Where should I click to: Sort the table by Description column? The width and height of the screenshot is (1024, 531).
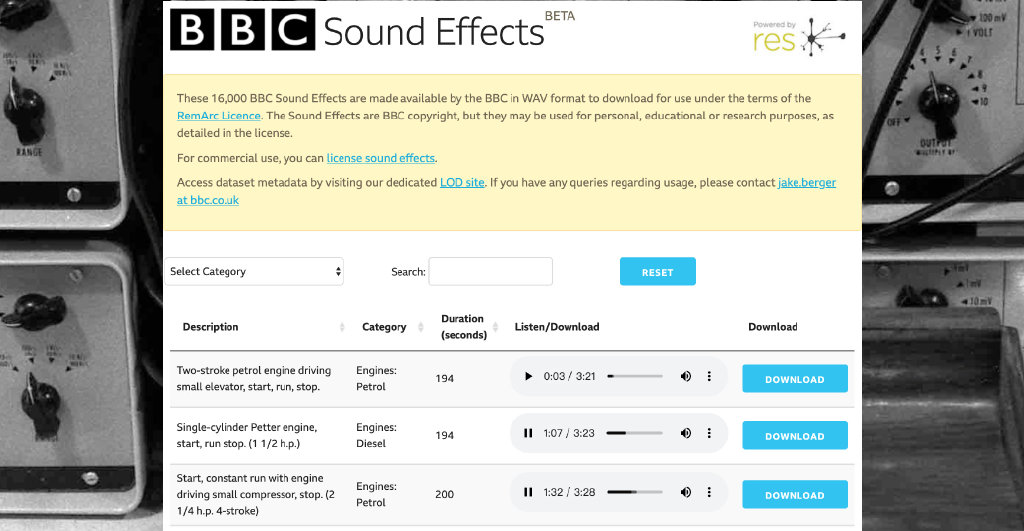(x=211, y=327)
